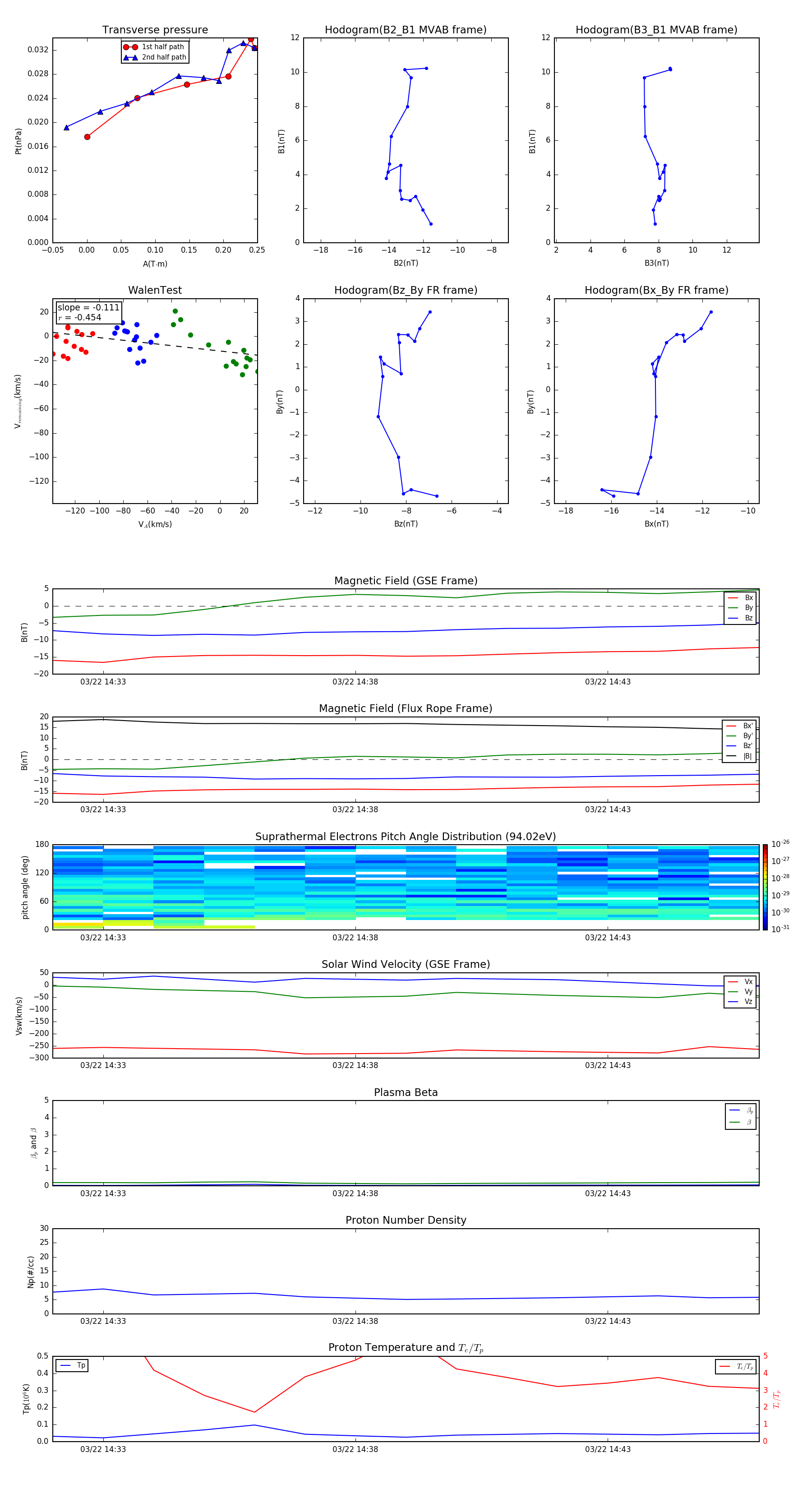This screenshot has height=1489, width=812.
Task: Select Bx entry in GSE magnetic field legend
Action: coord(740,598)
